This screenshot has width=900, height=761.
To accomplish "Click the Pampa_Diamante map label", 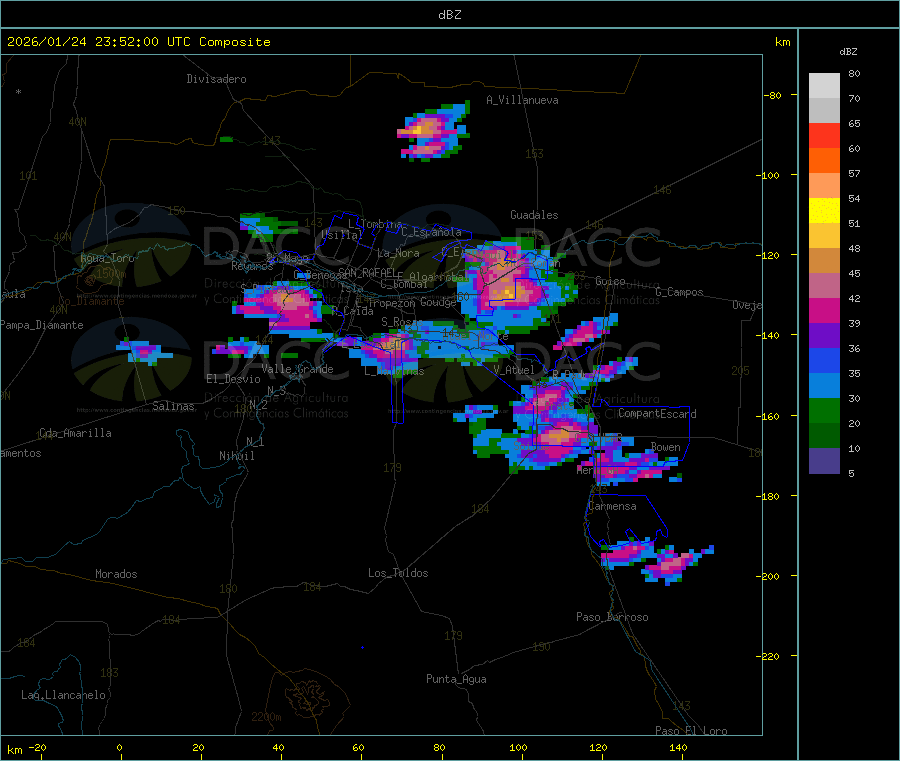I will 42,325.
